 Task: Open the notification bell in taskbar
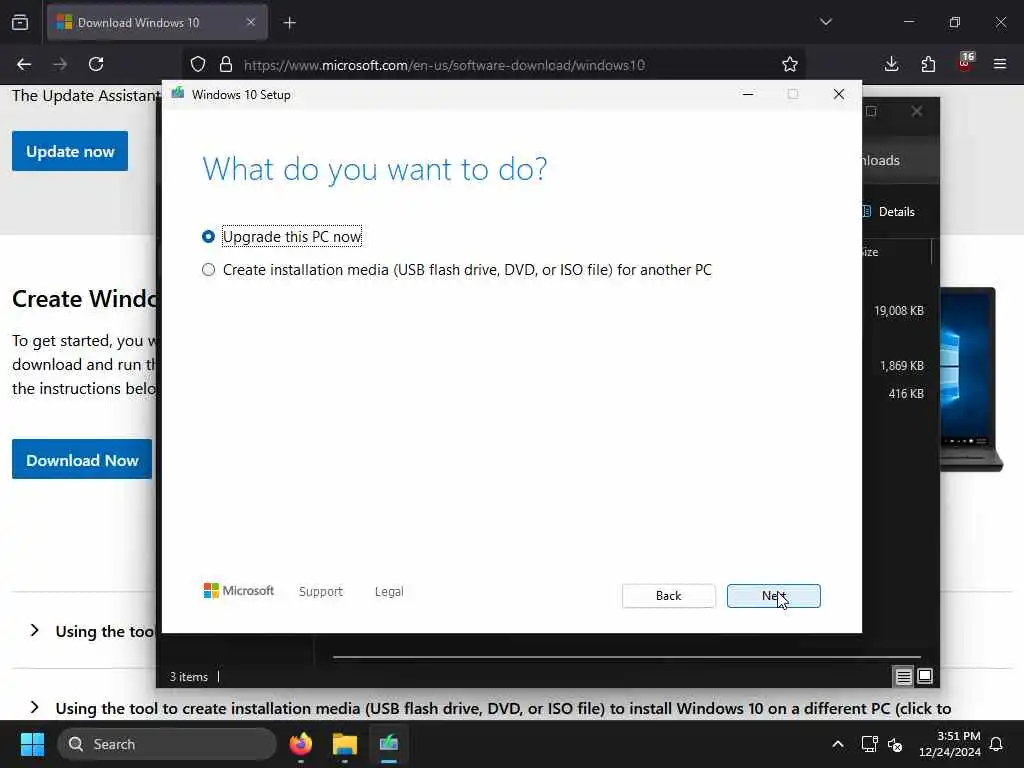(x=997, y=744)
